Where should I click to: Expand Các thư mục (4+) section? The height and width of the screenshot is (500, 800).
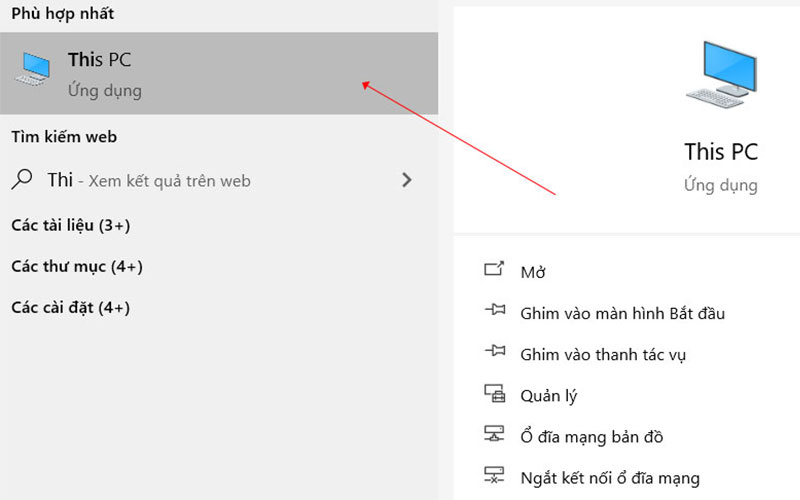(x=77, y=266)
